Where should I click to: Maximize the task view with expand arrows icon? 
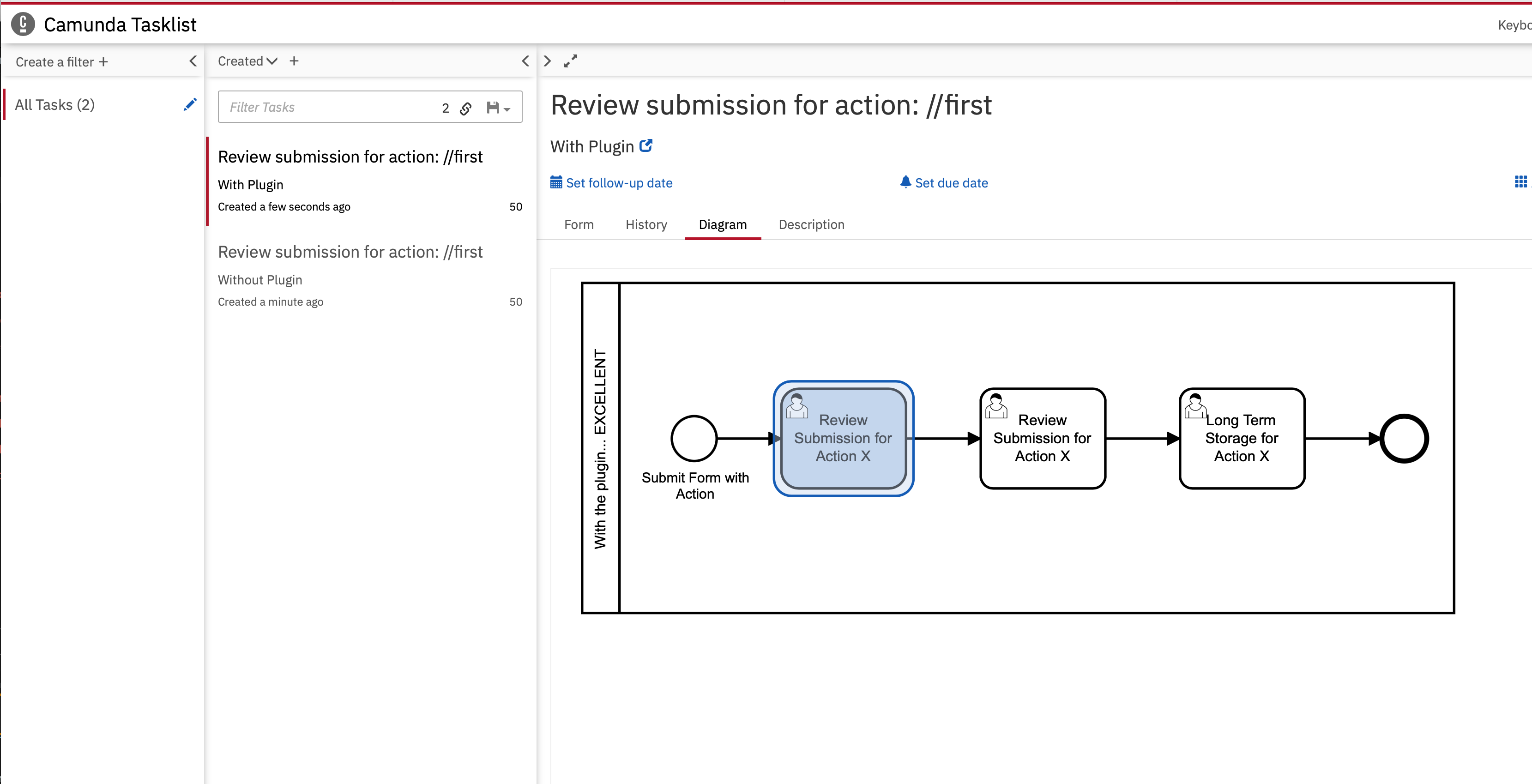570,61
